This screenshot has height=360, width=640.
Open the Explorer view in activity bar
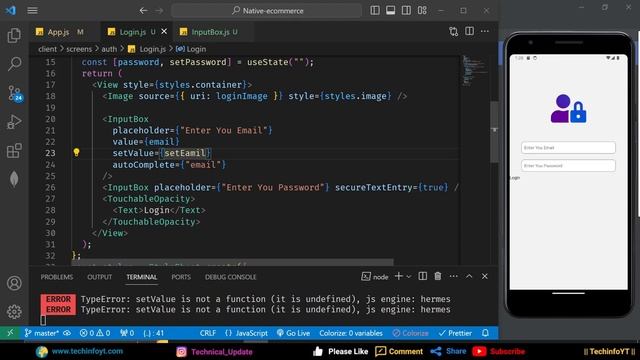tap(14, 36)
